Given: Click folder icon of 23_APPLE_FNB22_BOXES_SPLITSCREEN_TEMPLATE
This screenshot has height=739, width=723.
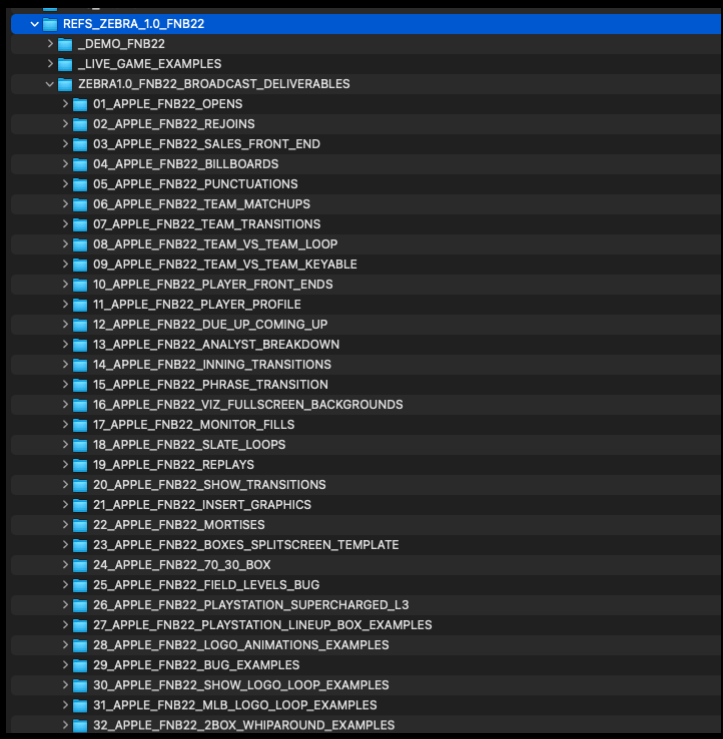Looking at the screenshot, I should (80, 545).
